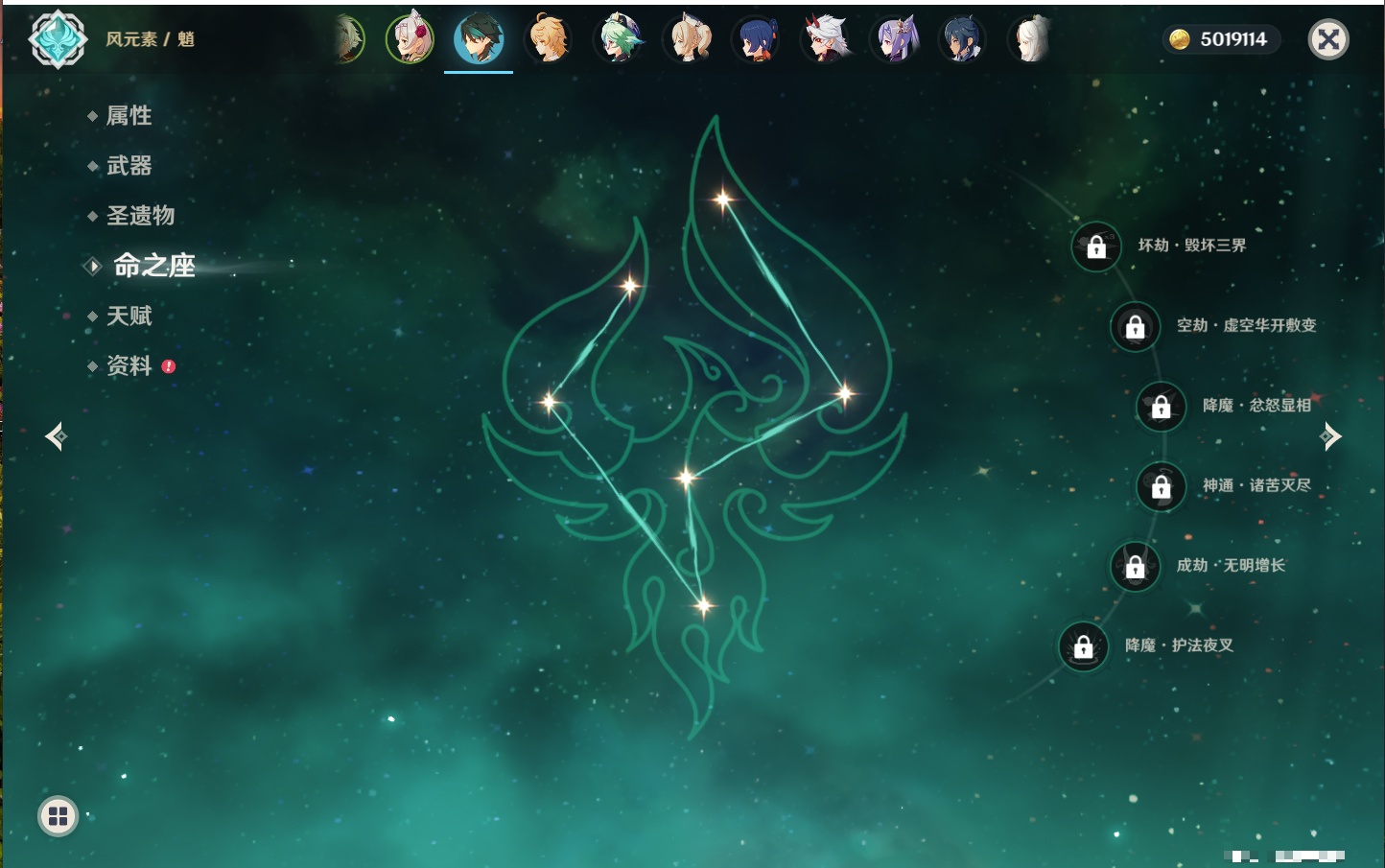Click the lock icon for 成劫·无明增长
The height and width of the screenshot is (868, 1385).
tap(1136, 566)
